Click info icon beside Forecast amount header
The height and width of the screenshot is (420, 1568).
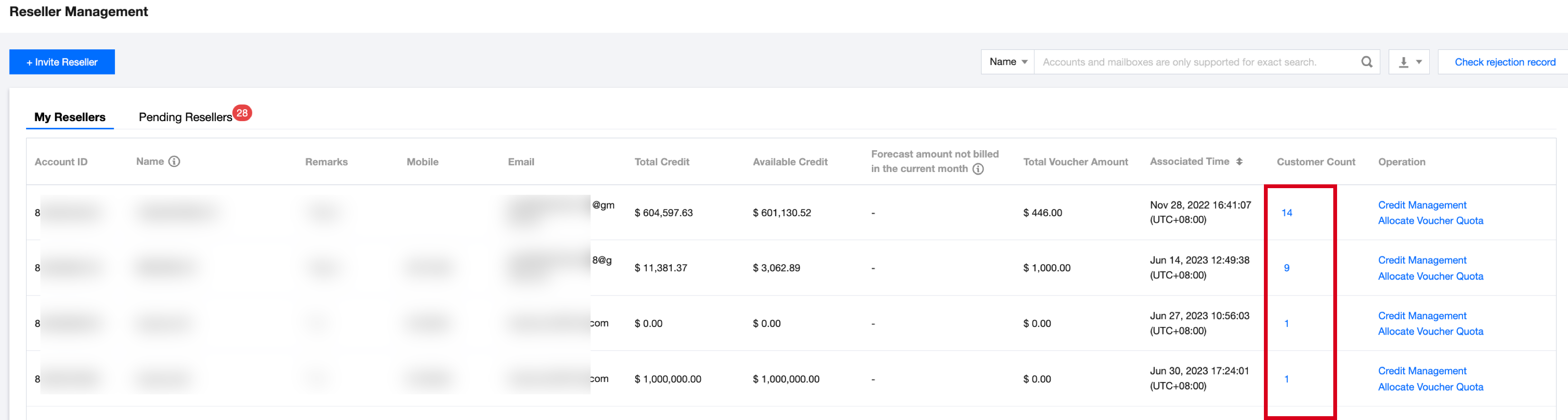pos(977,169)
